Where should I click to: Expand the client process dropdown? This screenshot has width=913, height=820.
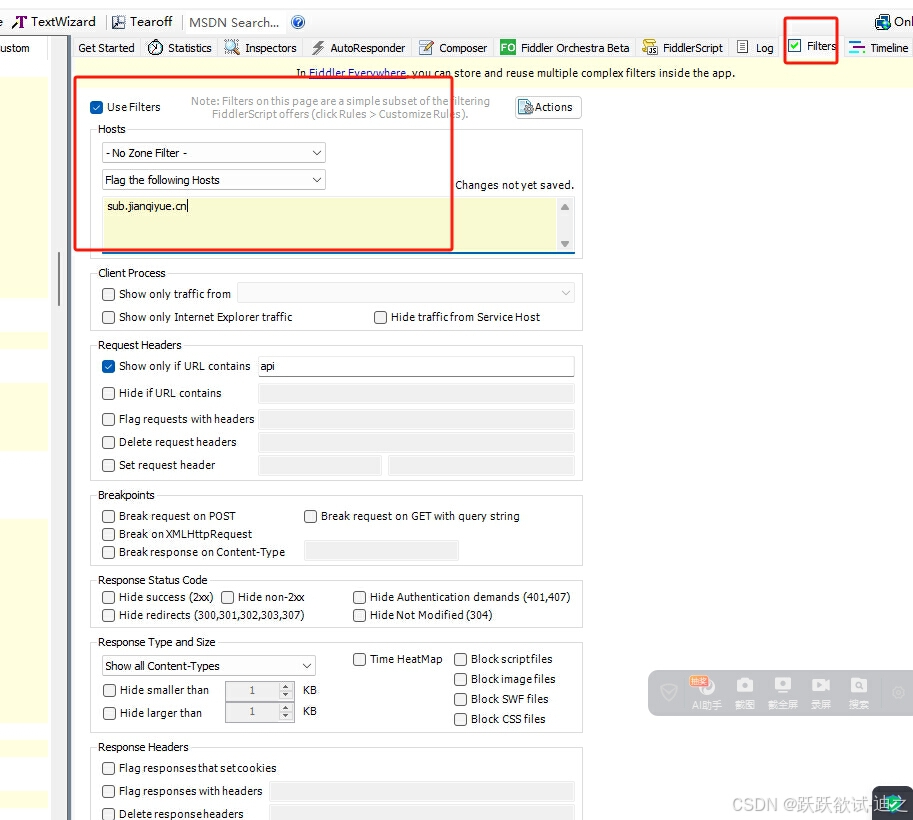click(x=406, y=293)
